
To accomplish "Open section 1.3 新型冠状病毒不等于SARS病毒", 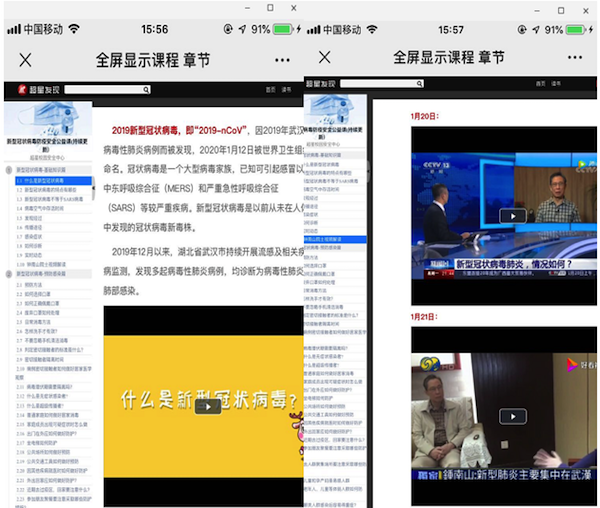I will [52, 198].
